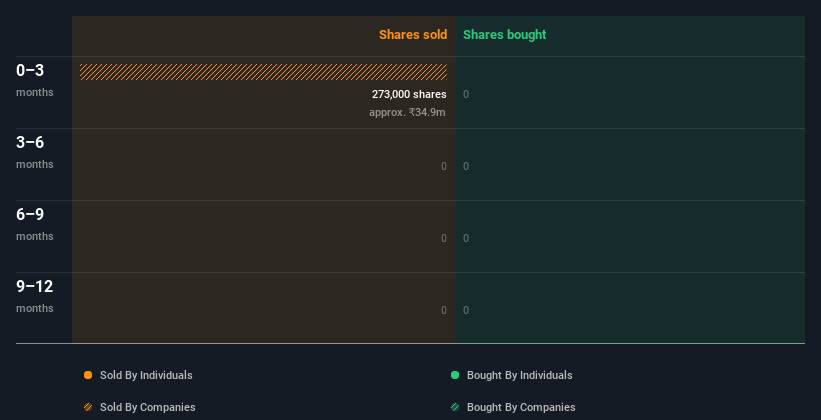This screenshot has height=420, width=821.
Task: Click shares bought zero in 0–3 months row
Action: tap(466, 94)
